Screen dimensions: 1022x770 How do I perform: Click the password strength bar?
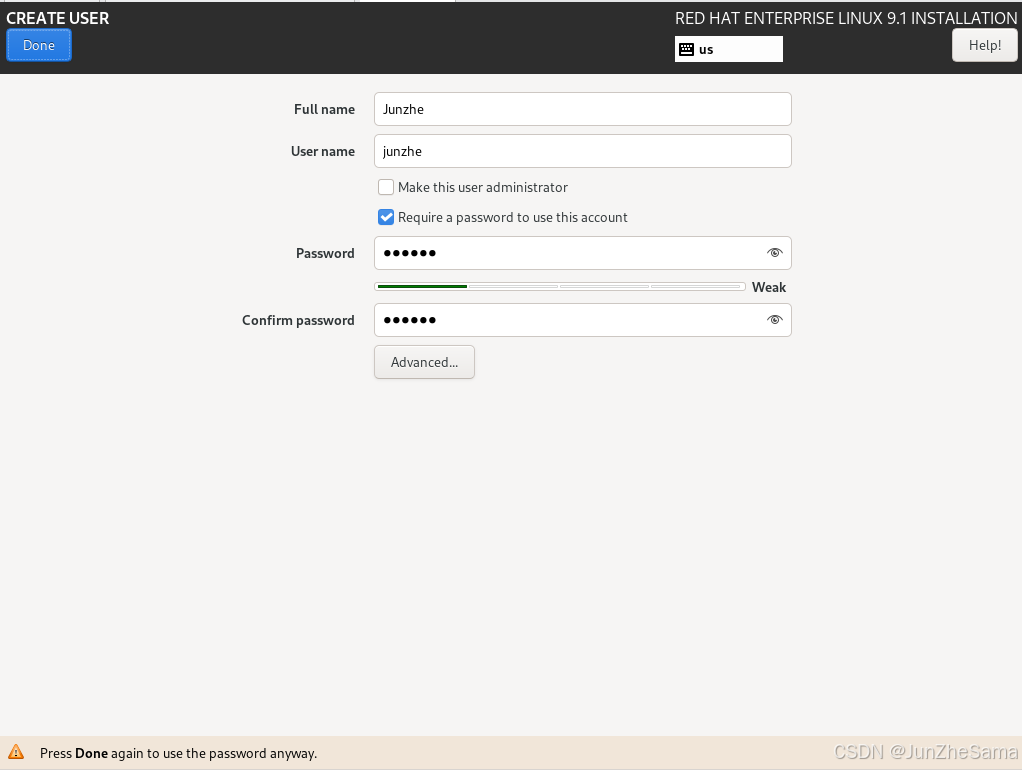click(x=560, y=286)
